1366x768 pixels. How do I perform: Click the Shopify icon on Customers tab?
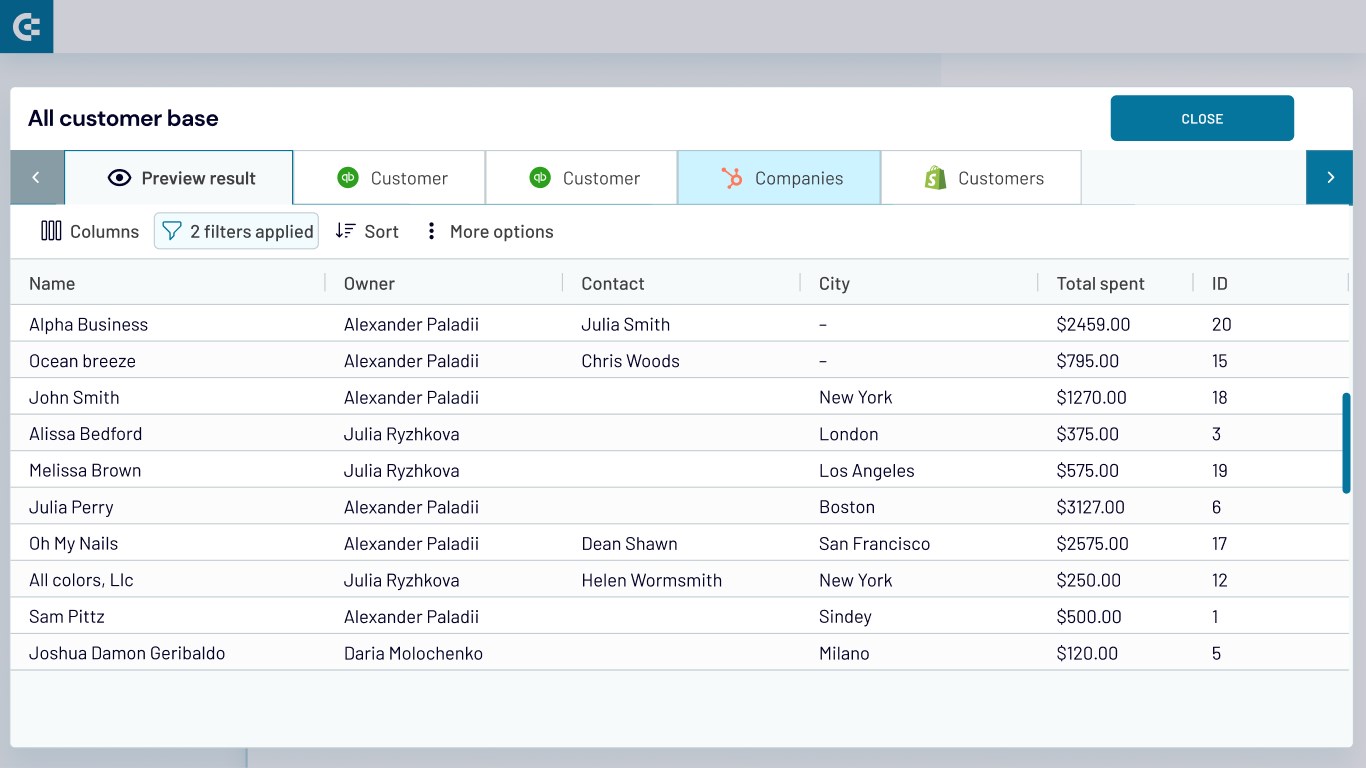tap(935, 178)
